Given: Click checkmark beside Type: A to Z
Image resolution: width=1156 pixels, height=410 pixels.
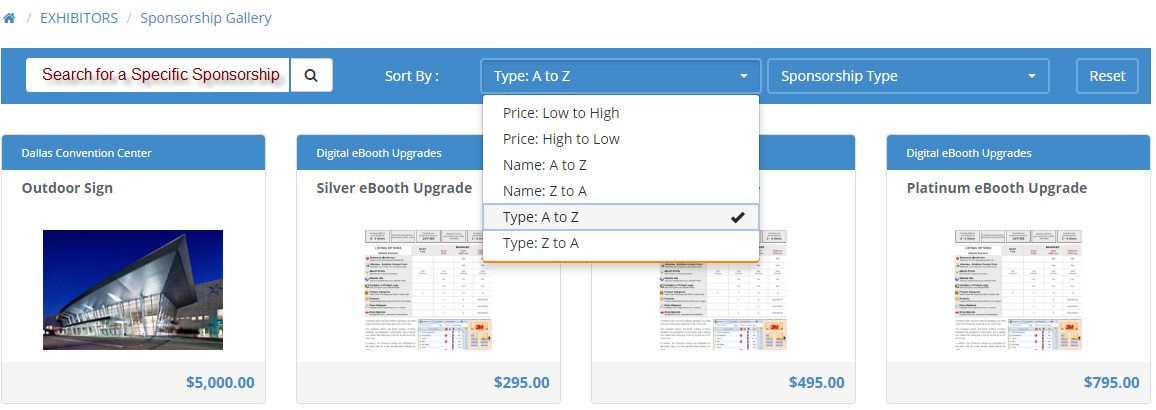Looking at the screenshot, I should tap(738, 217).
